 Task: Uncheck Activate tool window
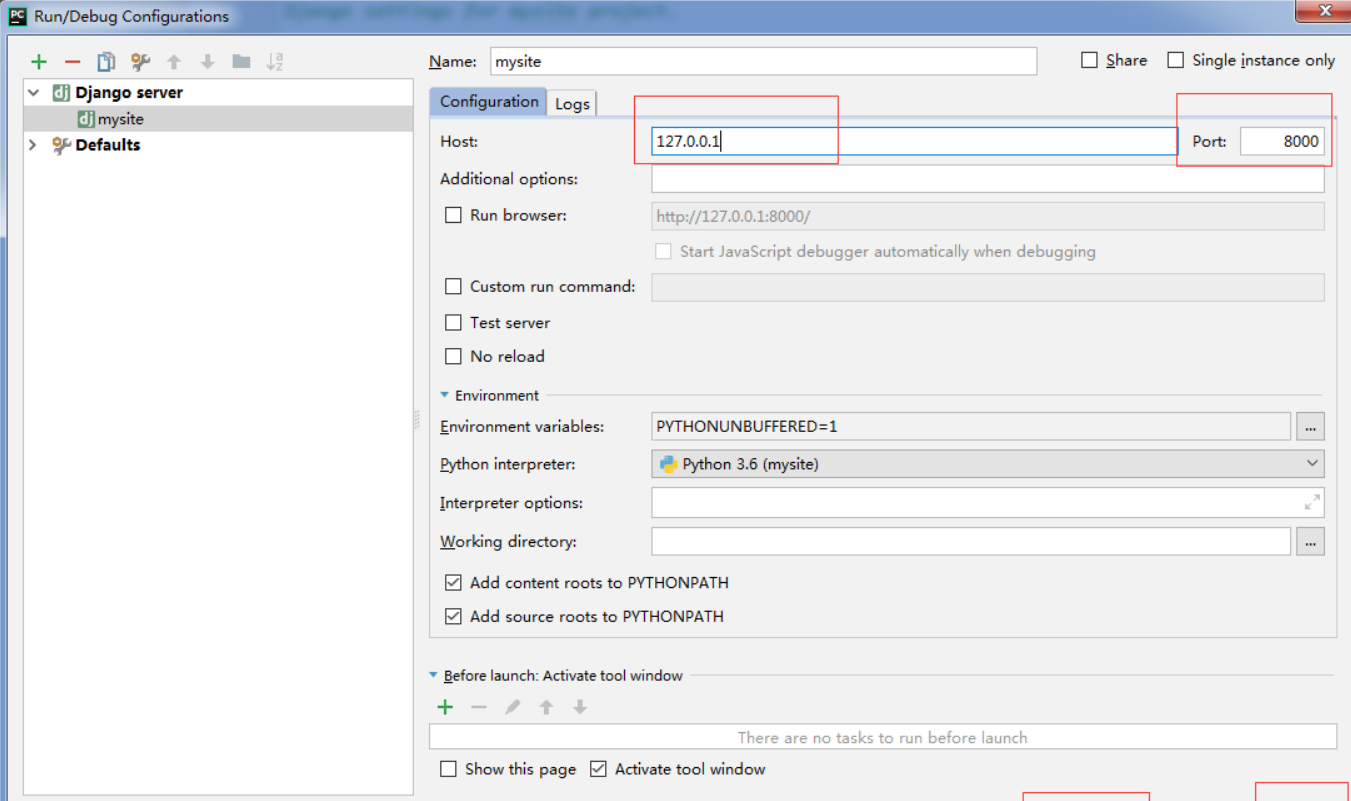[598, 769]
